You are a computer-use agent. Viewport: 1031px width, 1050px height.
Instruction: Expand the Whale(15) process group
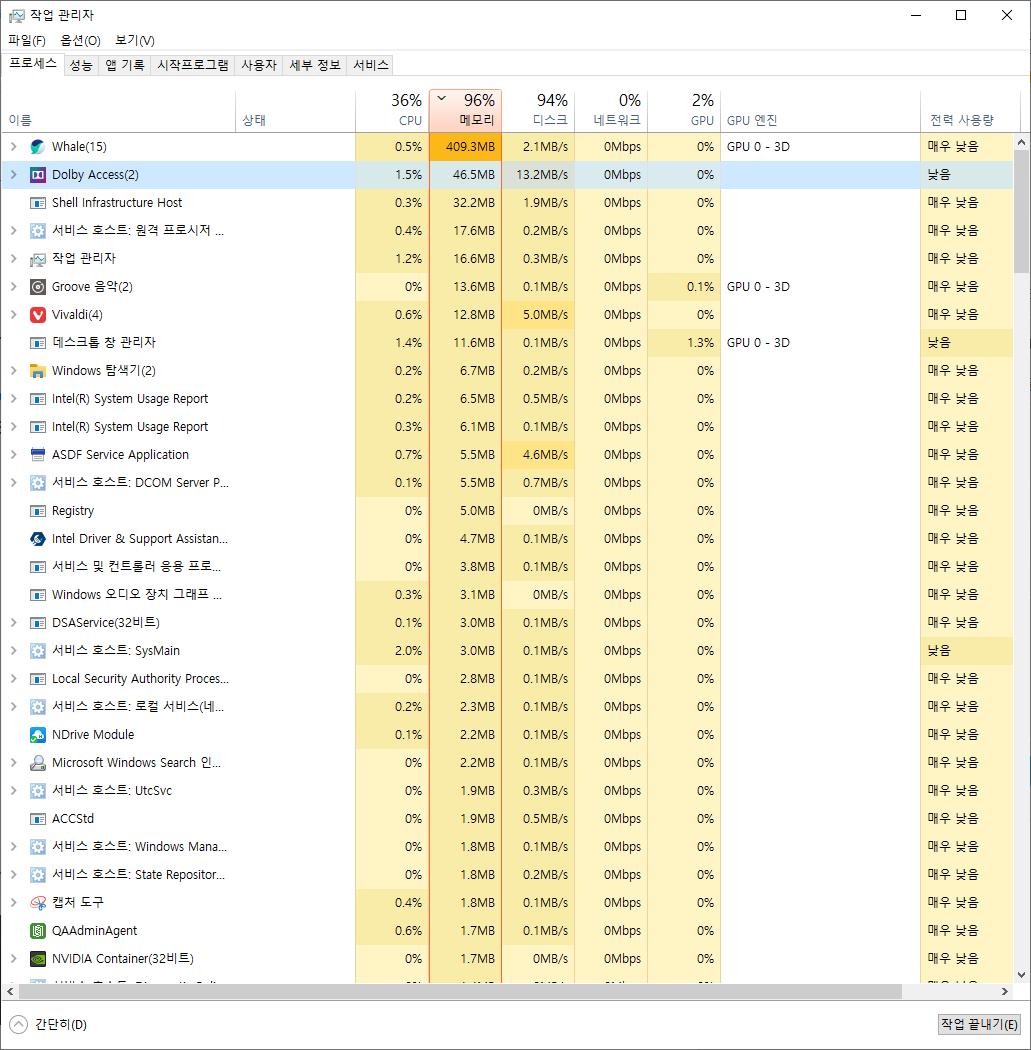pos(13,147)
